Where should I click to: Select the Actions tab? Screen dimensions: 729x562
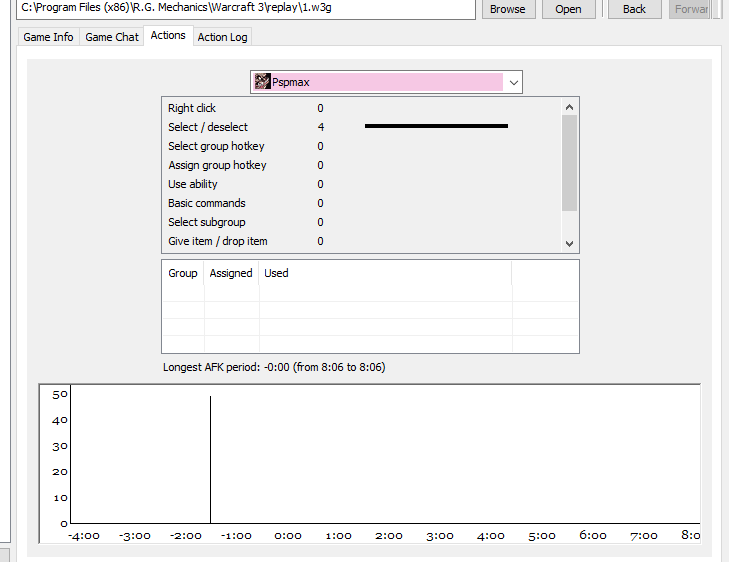coord(168,35)
